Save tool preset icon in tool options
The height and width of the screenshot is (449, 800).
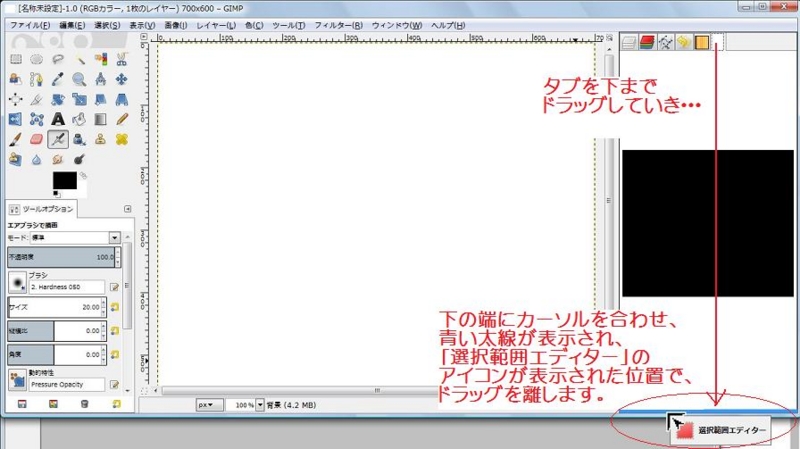(x=22, y=404)
